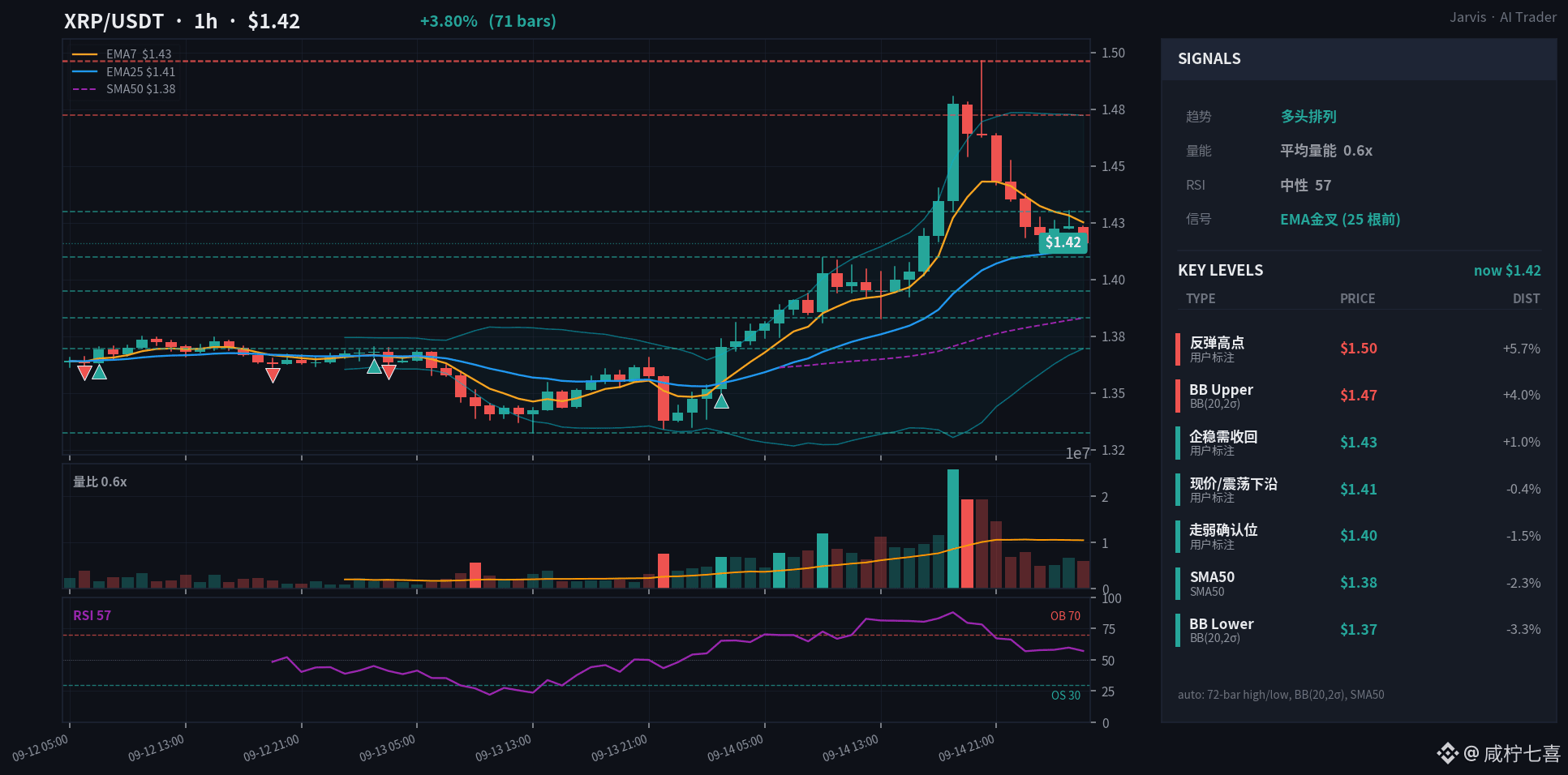The image size is (1568, 775).
Task: Select the 反弹高点 $1.50 level row
Action: tap(1359, 349)
